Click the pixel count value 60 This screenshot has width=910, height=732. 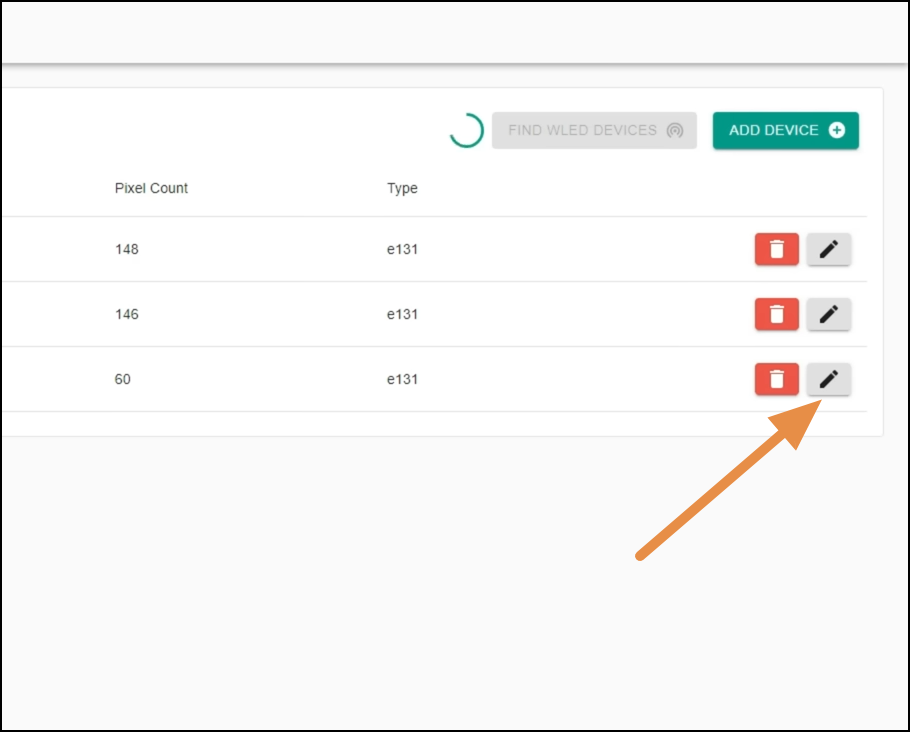coord(122,379)
